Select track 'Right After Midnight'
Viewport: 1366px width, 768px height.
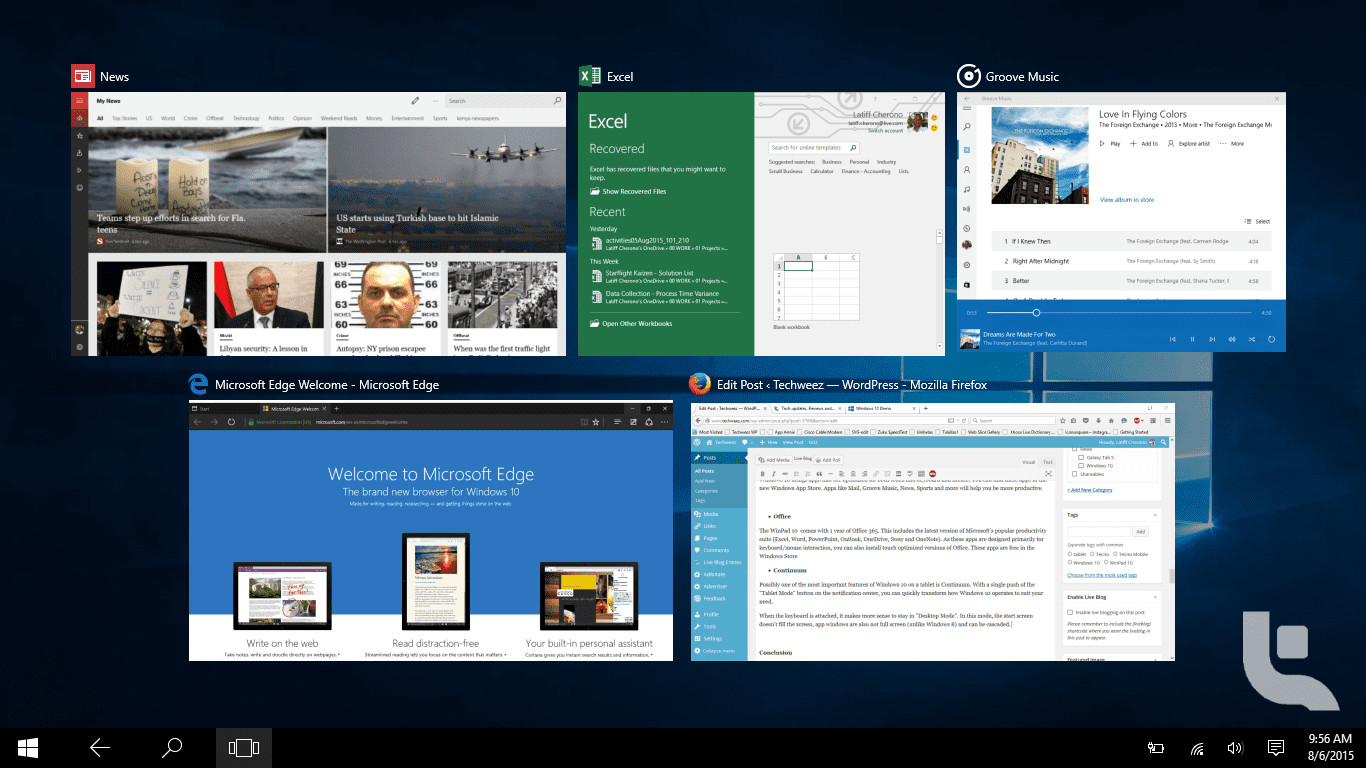point(1132,261)
